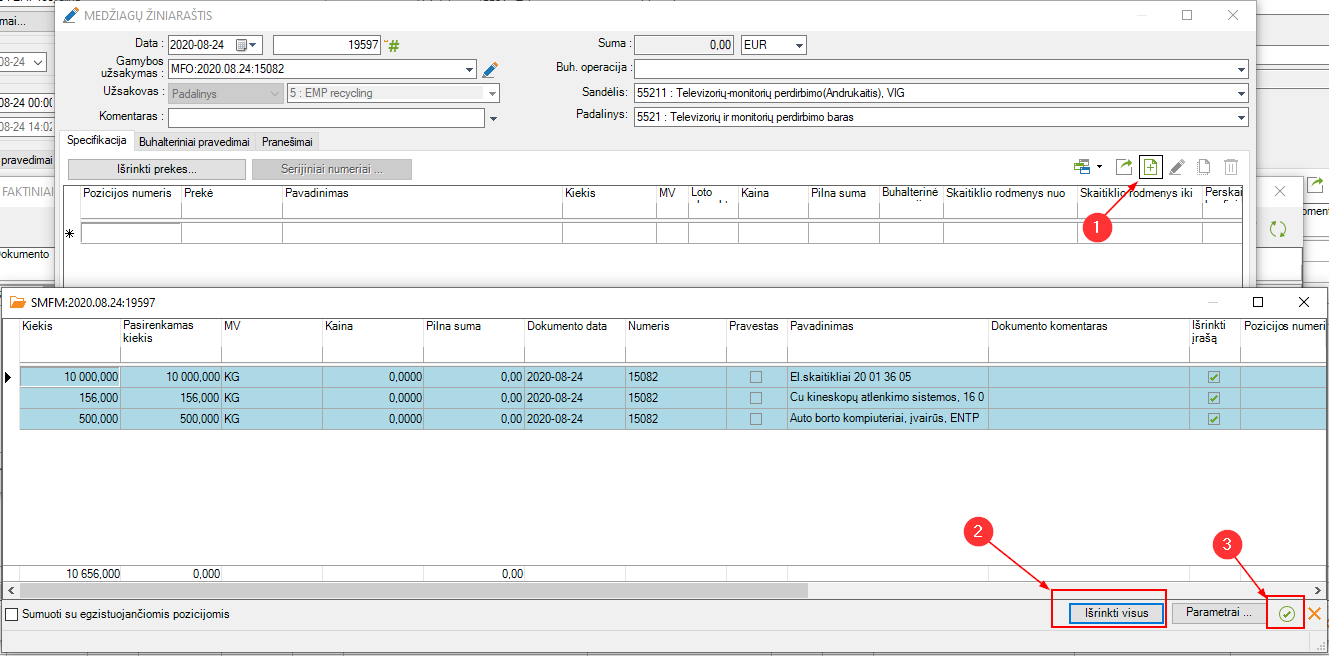Open the Sandėlis warehouse dropdown
This screenshot has height=656, width=1329.
tap(1241, 93)
